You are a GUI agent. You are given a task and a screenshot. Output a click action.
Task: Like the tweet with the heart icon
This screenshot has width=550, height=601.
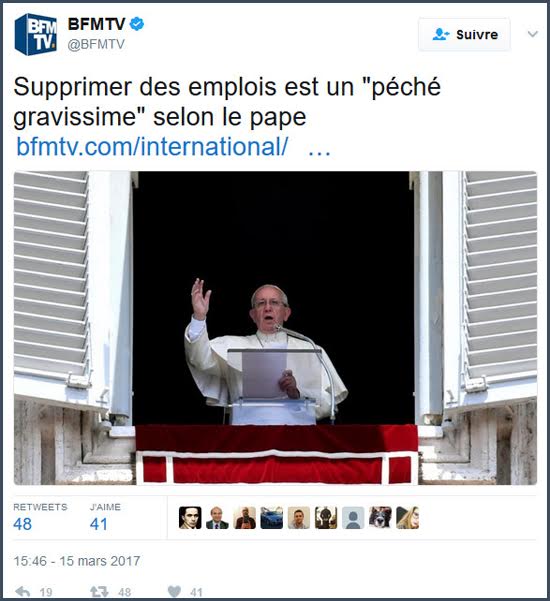[174, 592]
